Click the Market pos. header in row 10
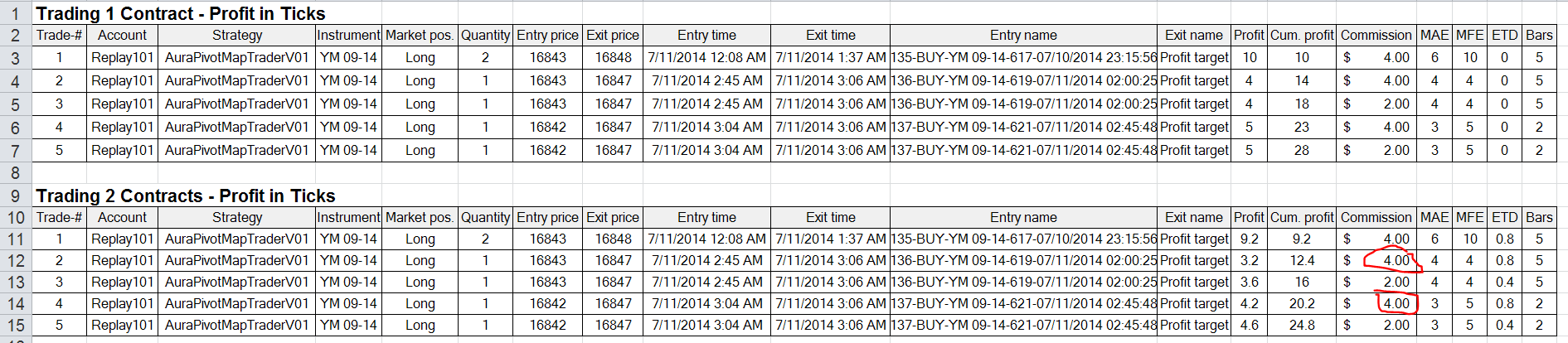 [420, 217]
